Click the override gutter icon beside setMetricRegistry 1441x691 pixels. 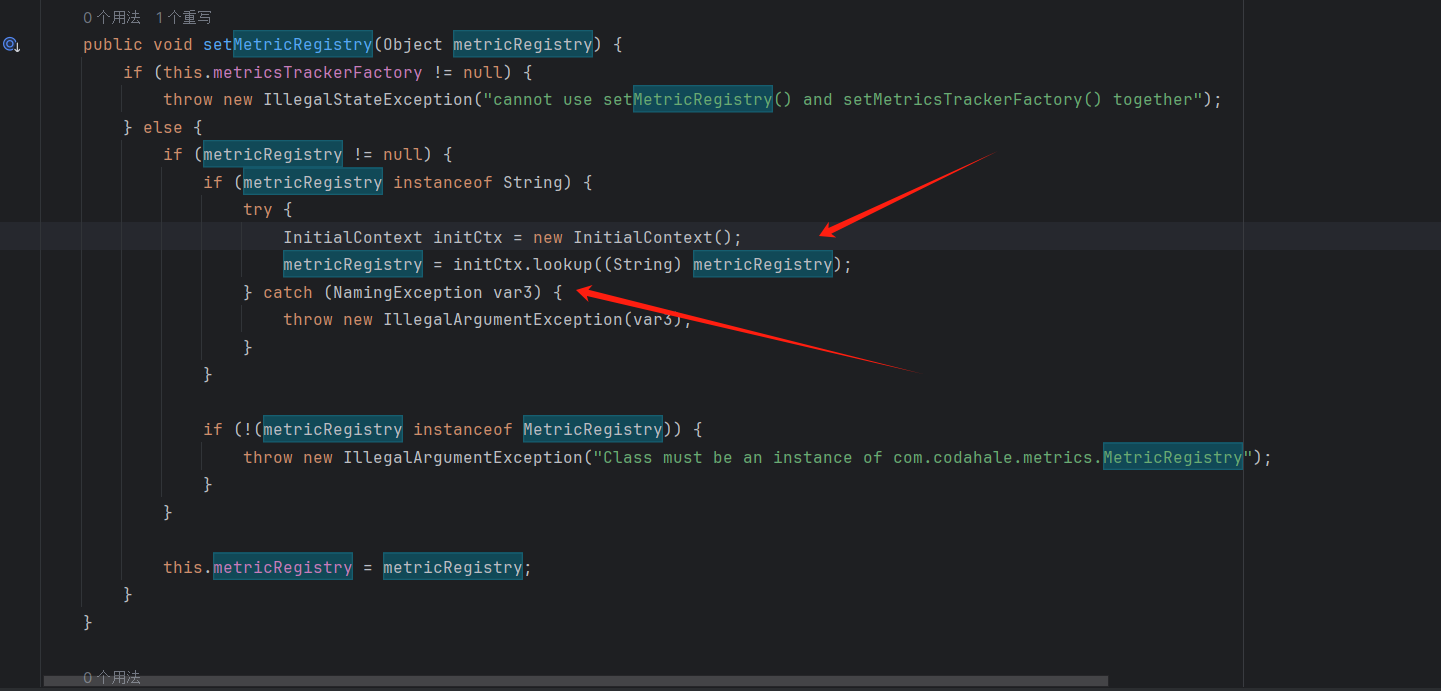pos(11,45)
